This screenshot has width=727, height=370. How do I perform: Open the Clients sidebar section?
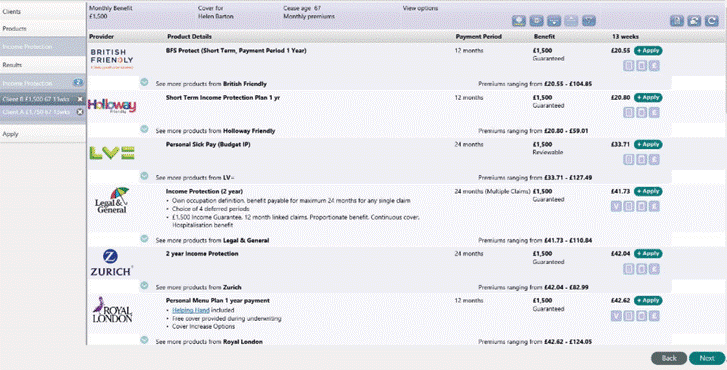coord(43,12)
